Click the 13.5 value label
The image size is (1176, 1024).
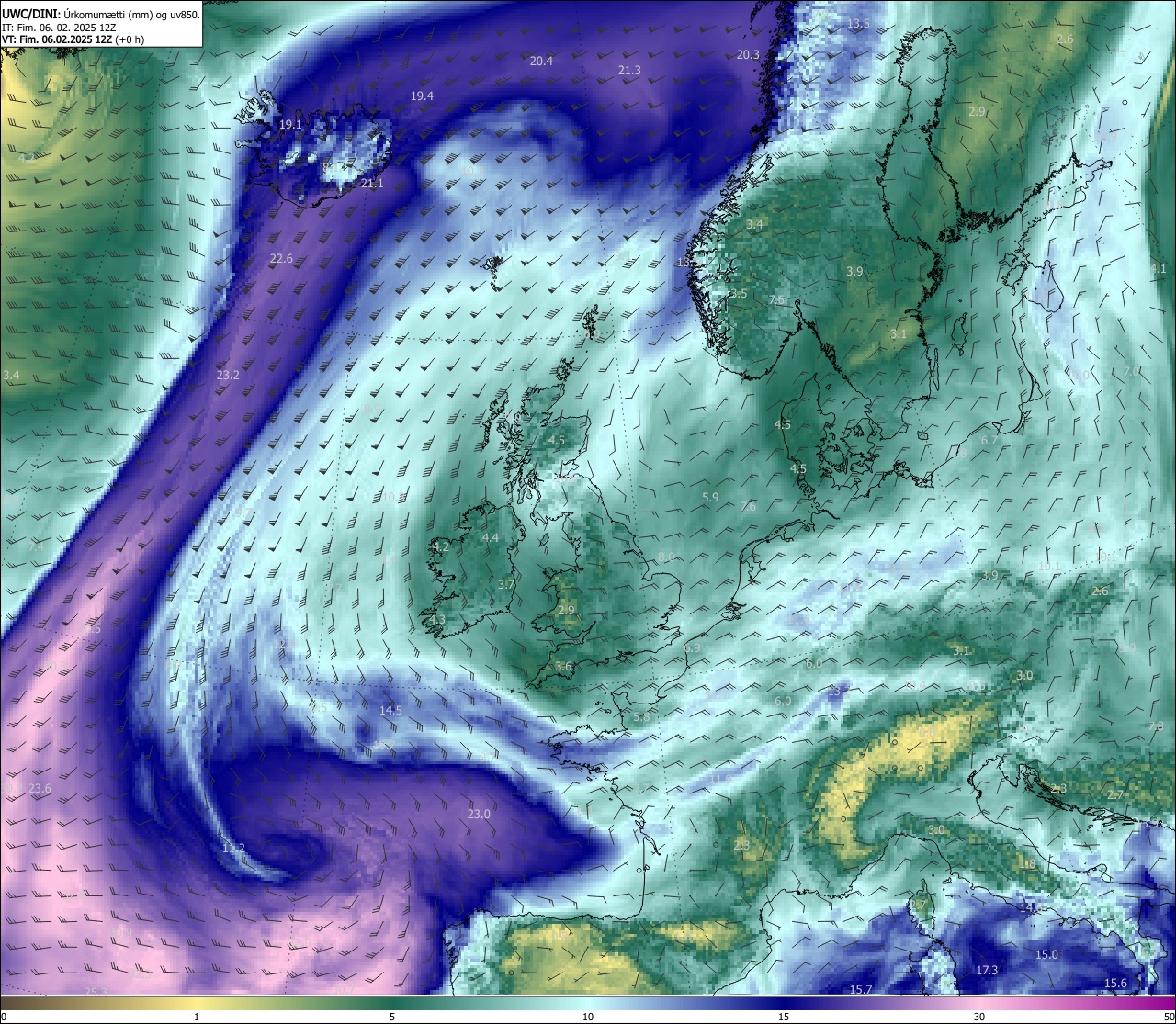tap(858, 24)
